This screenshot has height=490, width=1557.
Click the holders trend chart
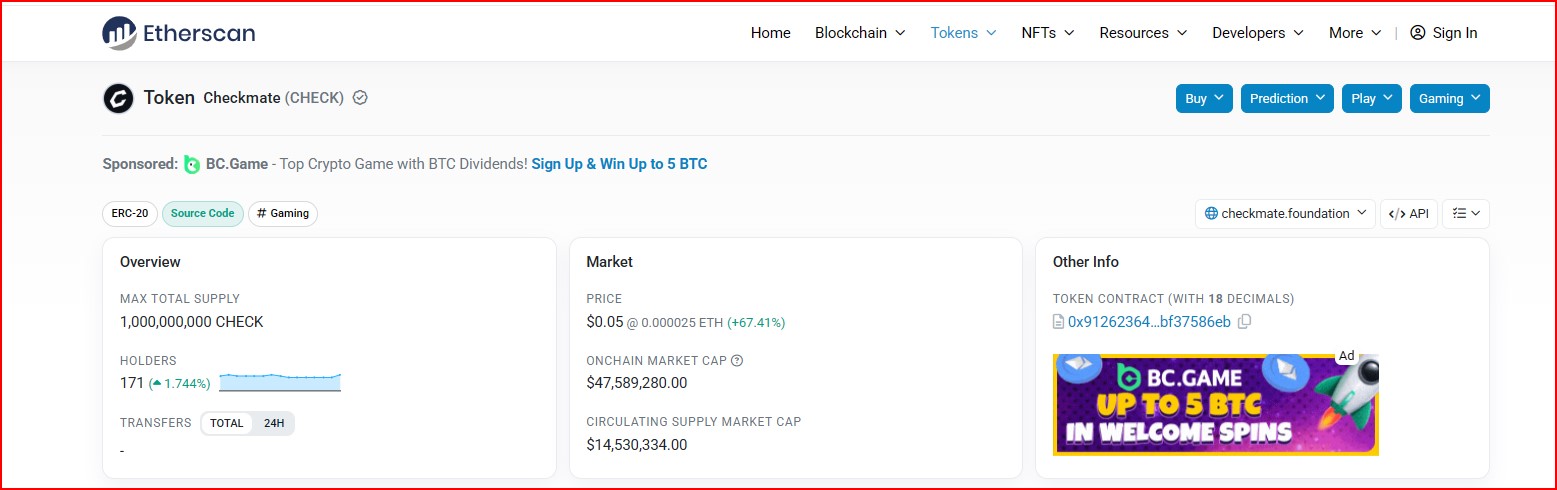point(280,382)
